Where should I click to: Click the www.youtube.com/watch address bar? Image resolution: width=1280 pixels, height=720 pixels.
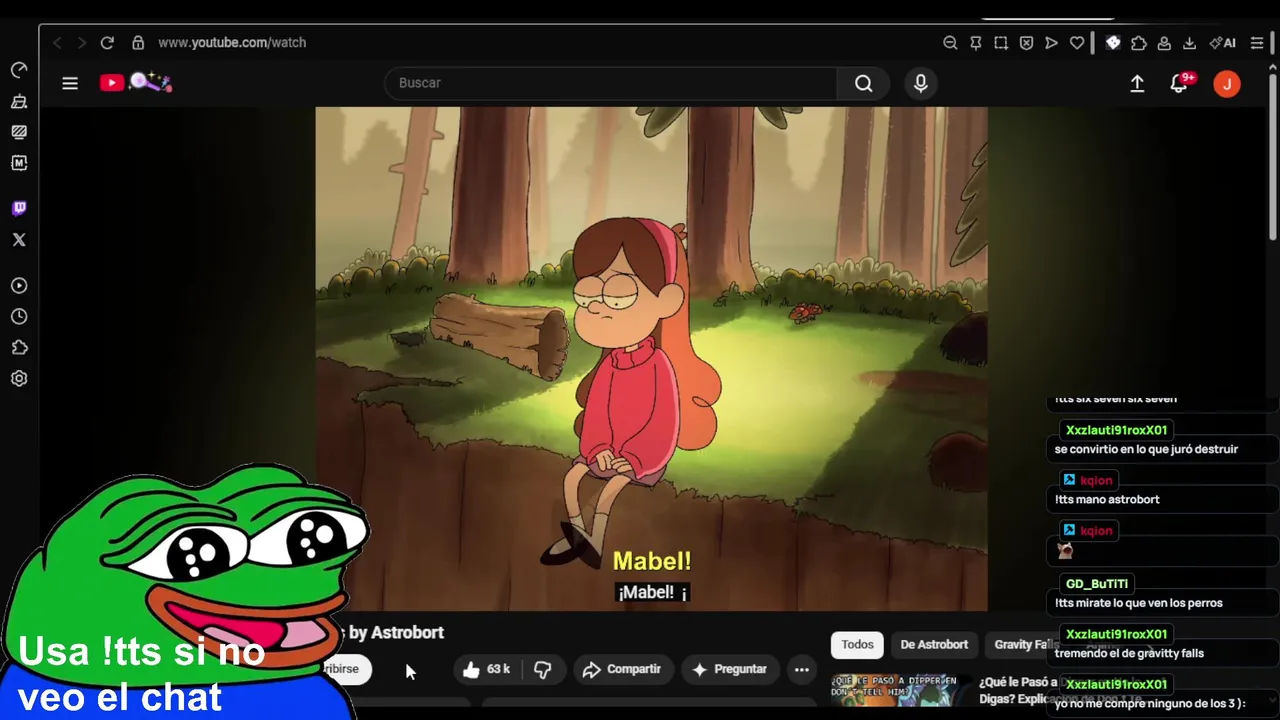coord(232,43)
